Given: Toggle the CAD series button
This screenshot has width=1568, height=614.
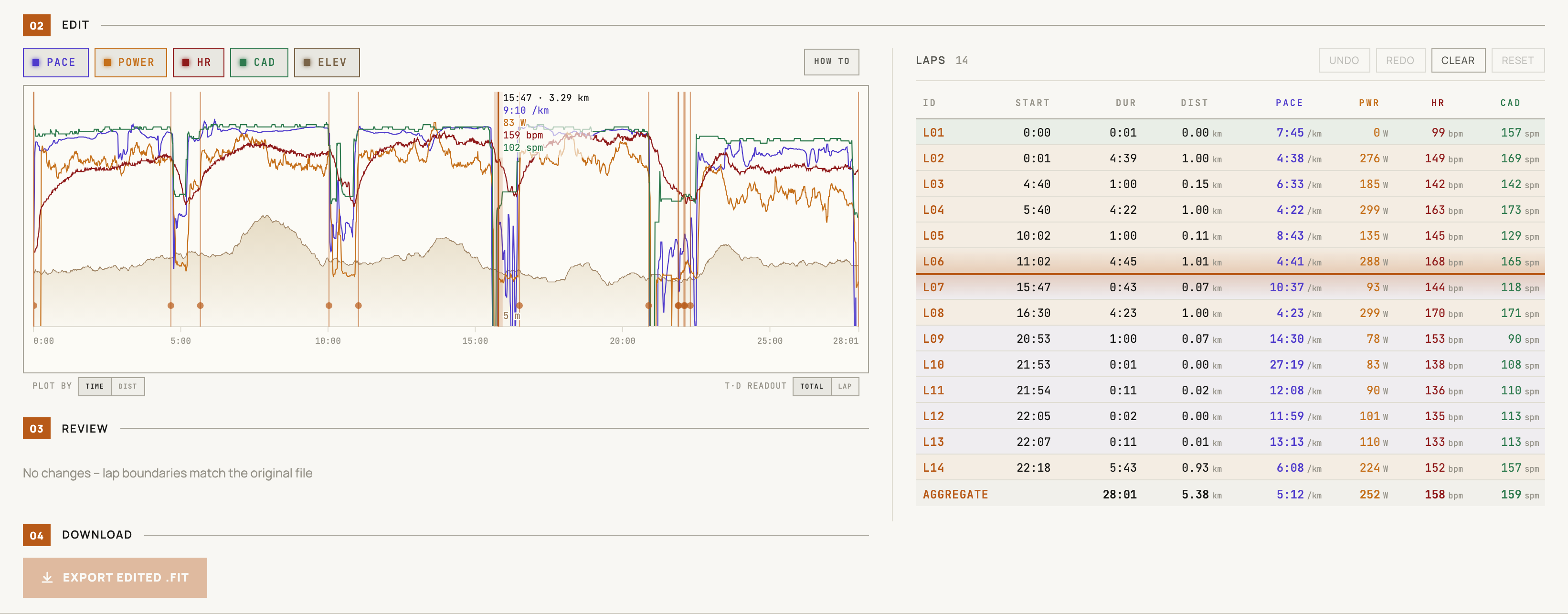Looking at the screenshot, I should (259, 62).
